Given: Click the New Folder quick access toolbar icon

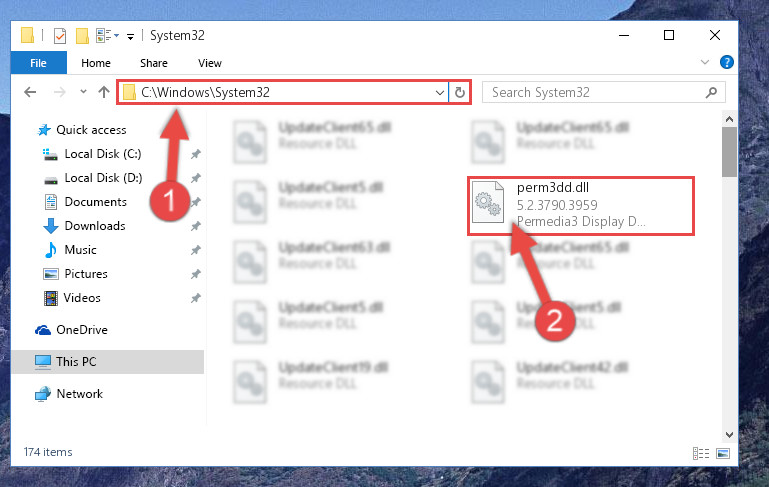Looking at the screenshot, I should tap(82, 36).
